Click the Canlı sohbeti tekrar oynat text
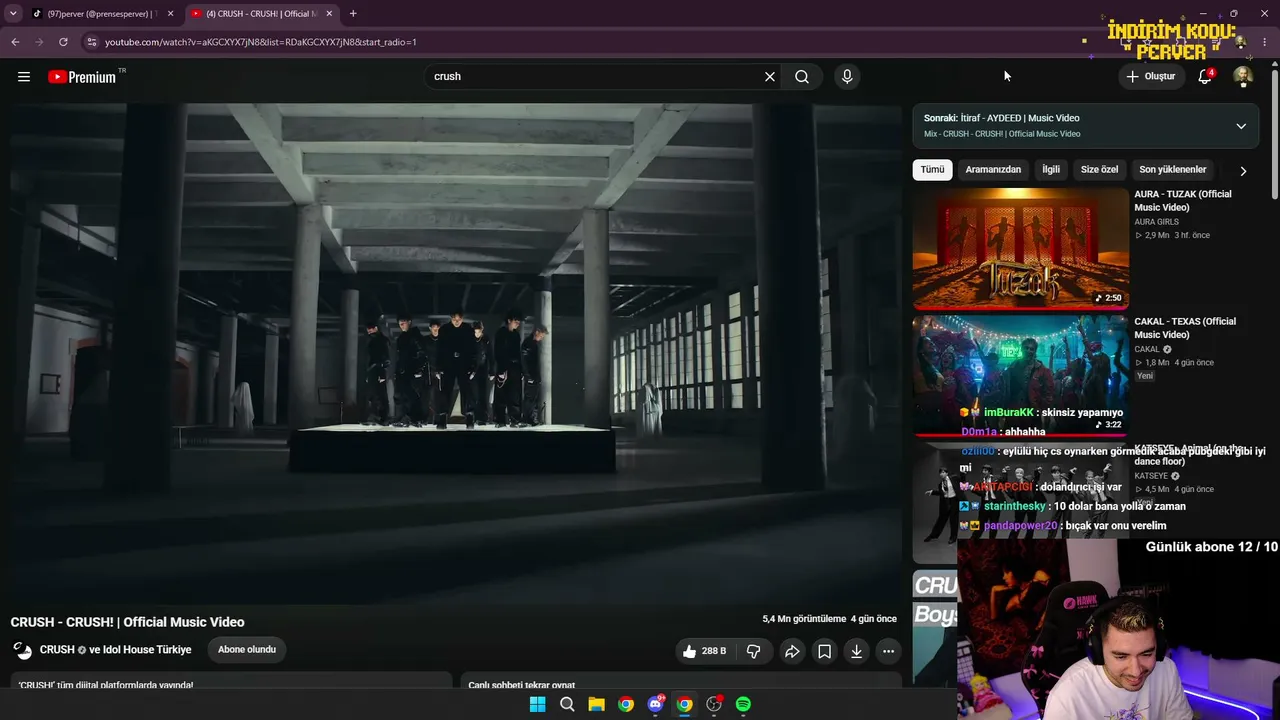This screenshot has height=720, width=1280. coord(522,685)
